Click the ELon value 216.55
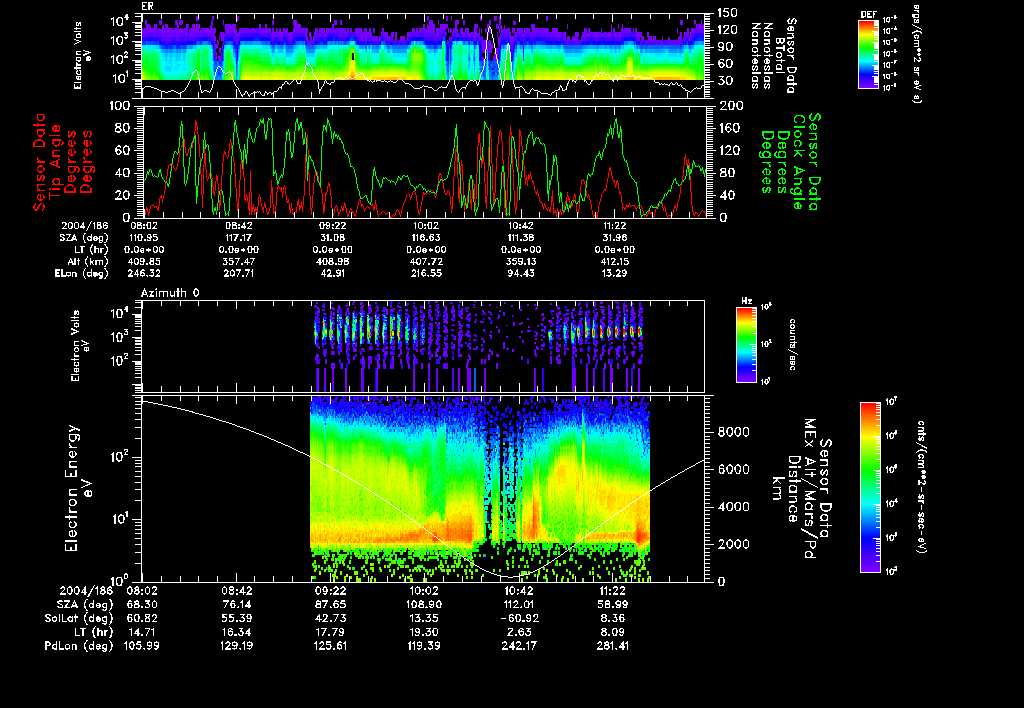The width and height of the screenshot is (1024, 708). point(426,274)
